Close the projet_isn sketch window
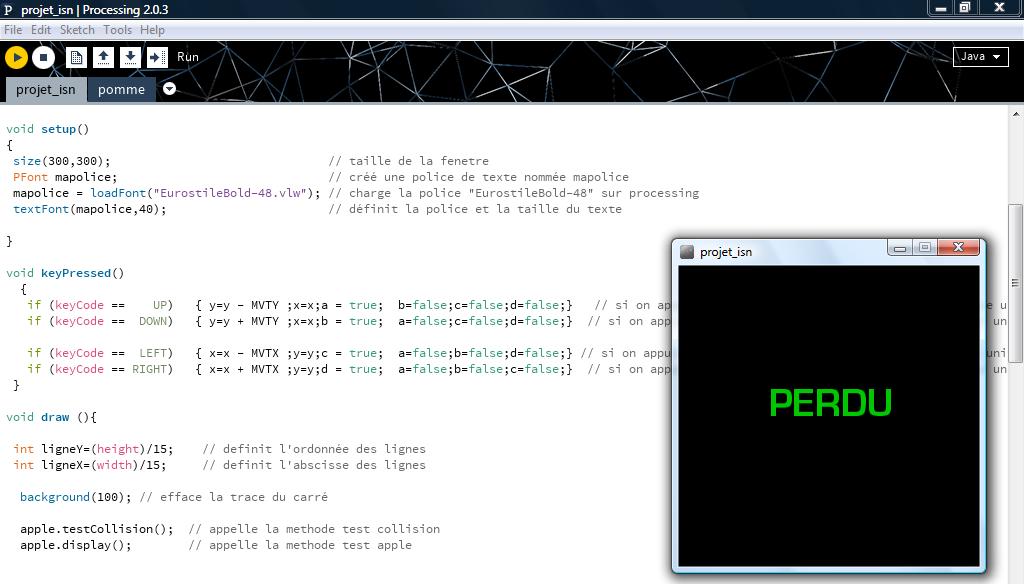 [959, 247]
